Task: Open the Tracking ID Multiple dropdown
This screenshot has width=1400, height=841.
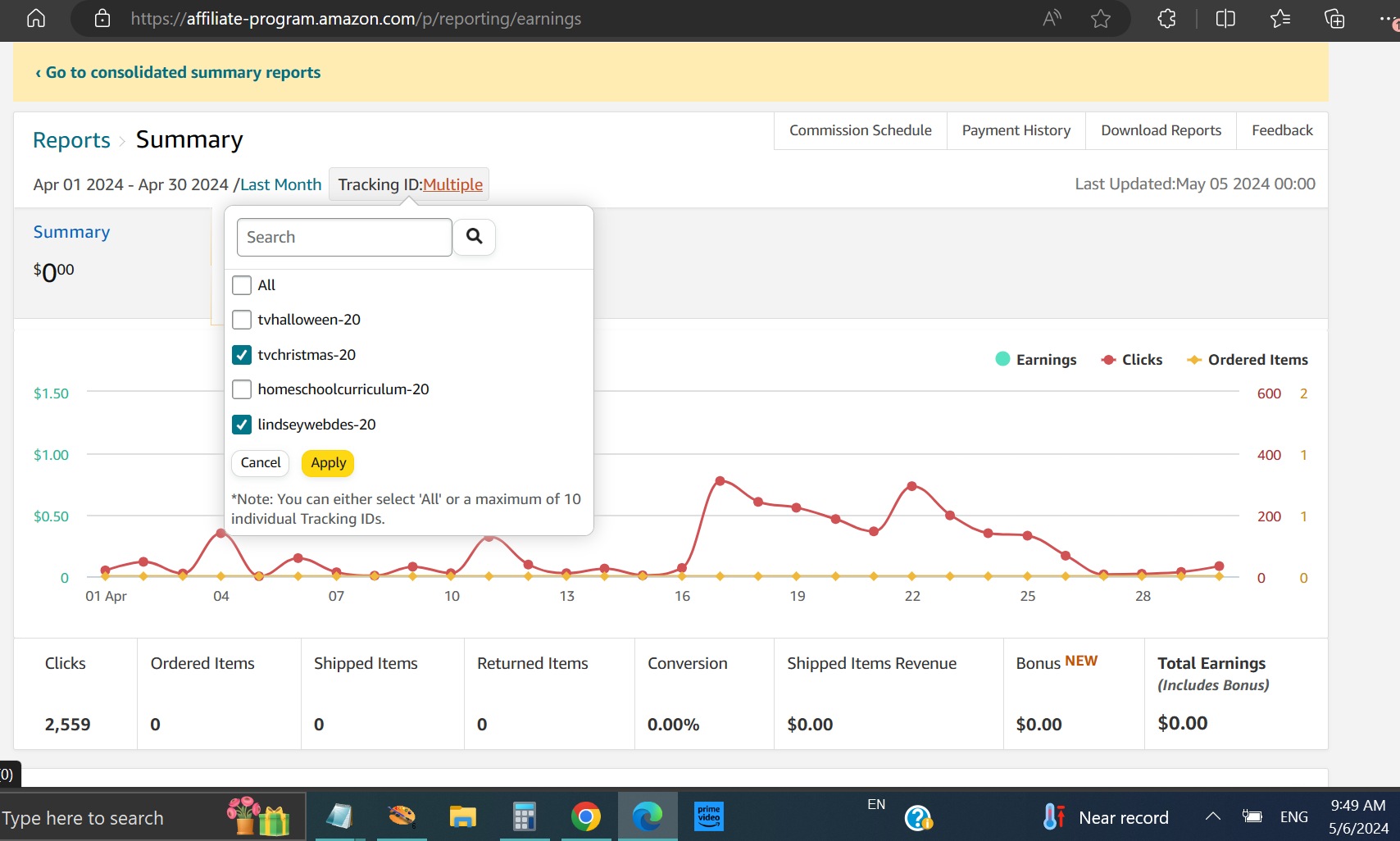Action: point(409,184)
